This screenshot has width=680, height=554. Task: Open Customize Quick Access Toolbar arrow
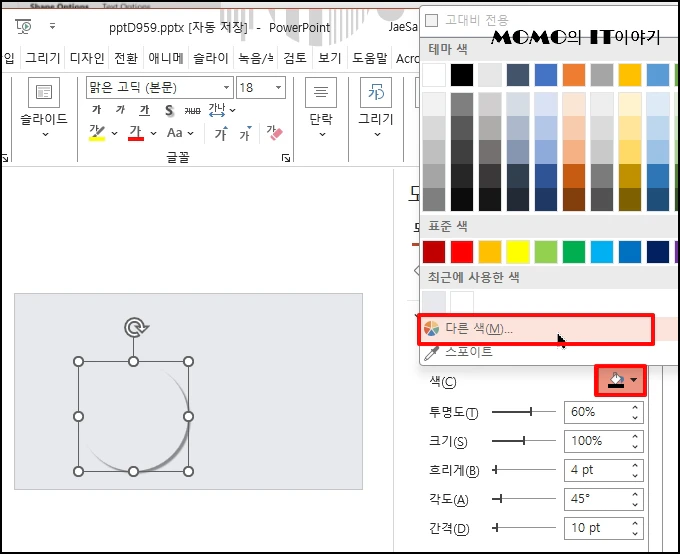(x=52, y=26)
